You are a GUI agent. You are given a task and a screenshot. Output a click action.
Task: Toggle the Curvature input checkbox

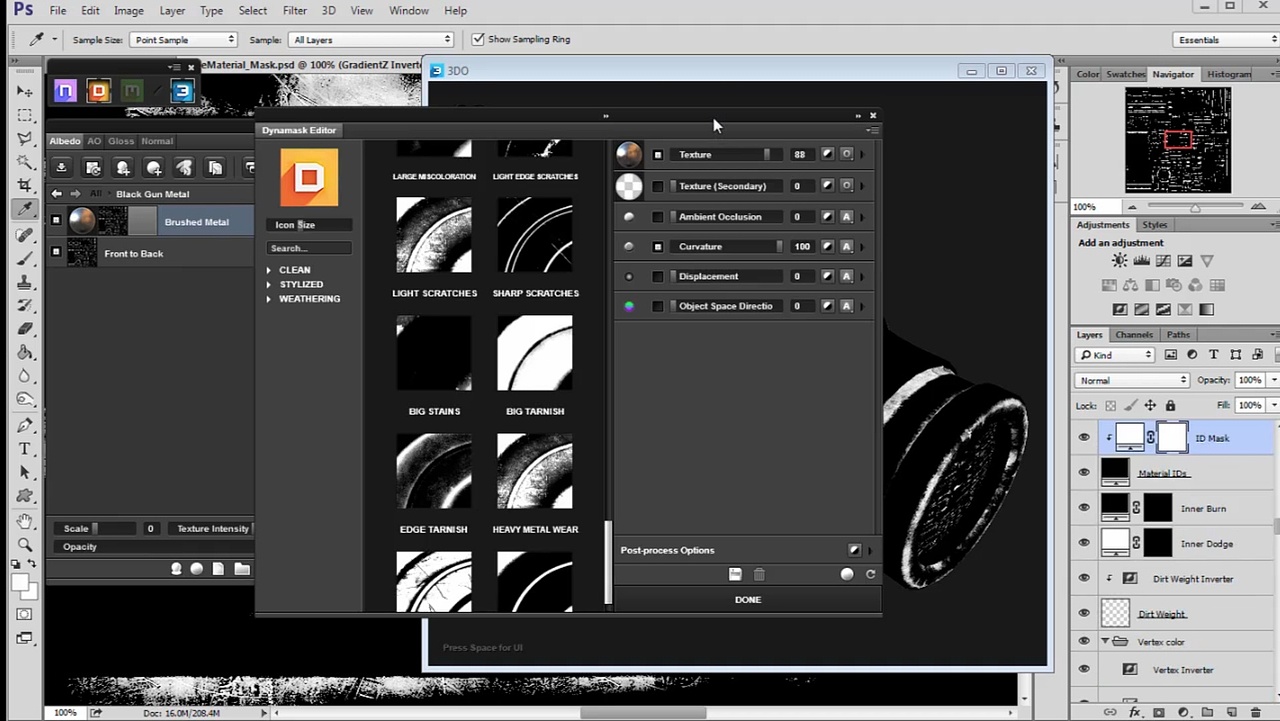pos(658,246)
